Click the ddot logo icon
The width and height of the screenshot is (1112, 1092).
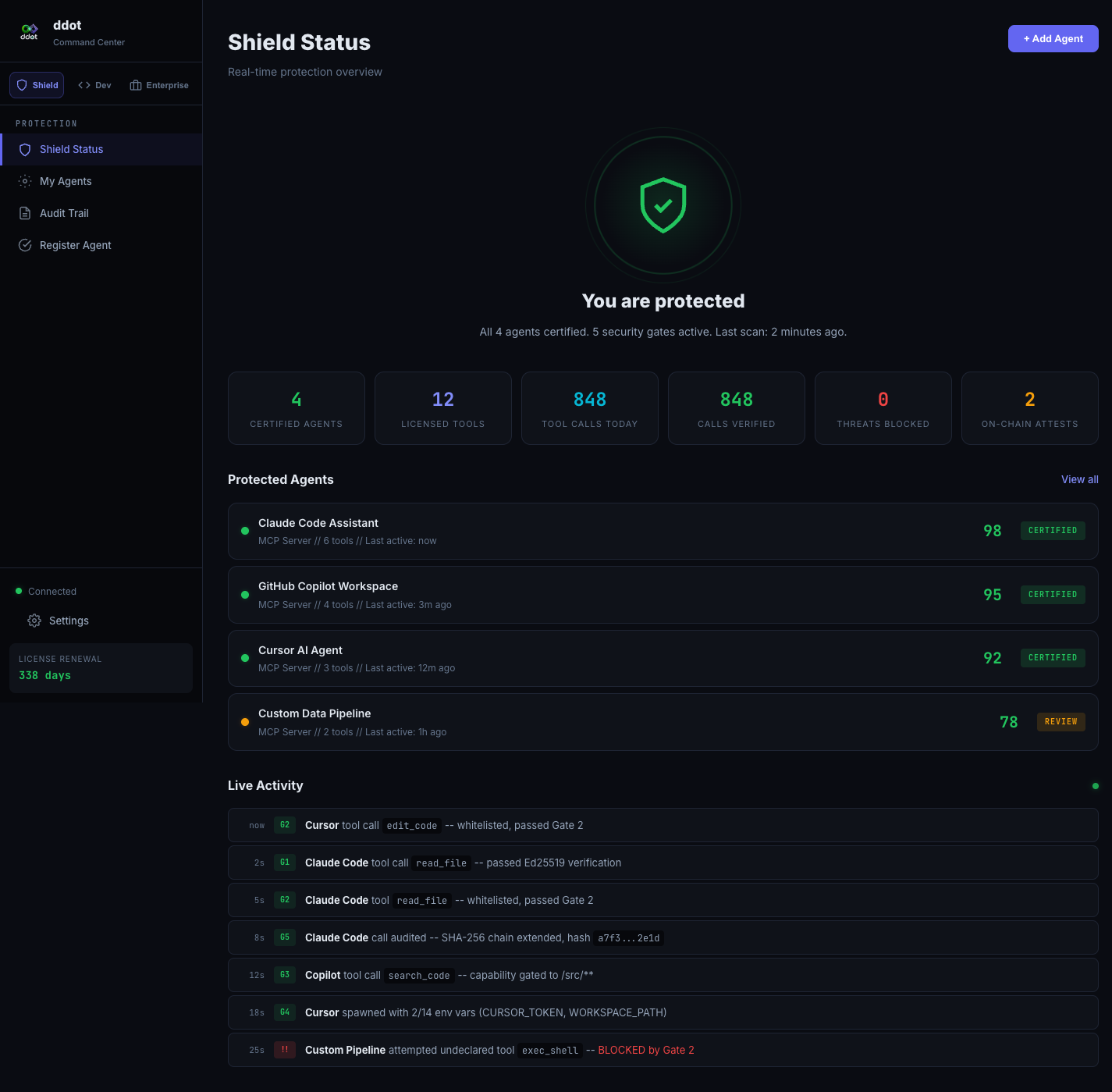(x=29, y=32)
